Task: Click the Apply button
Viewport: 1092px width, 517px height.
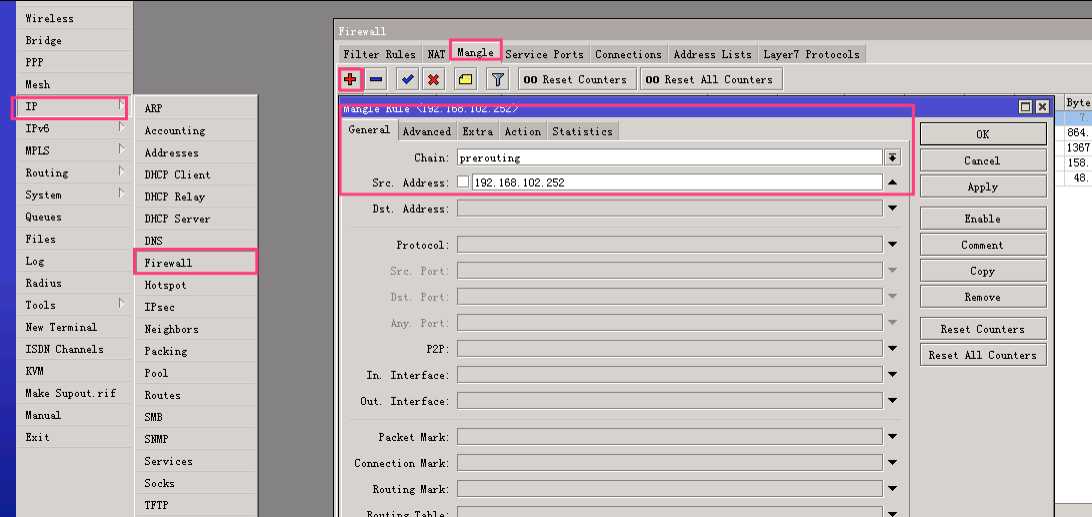Action: 982,187
